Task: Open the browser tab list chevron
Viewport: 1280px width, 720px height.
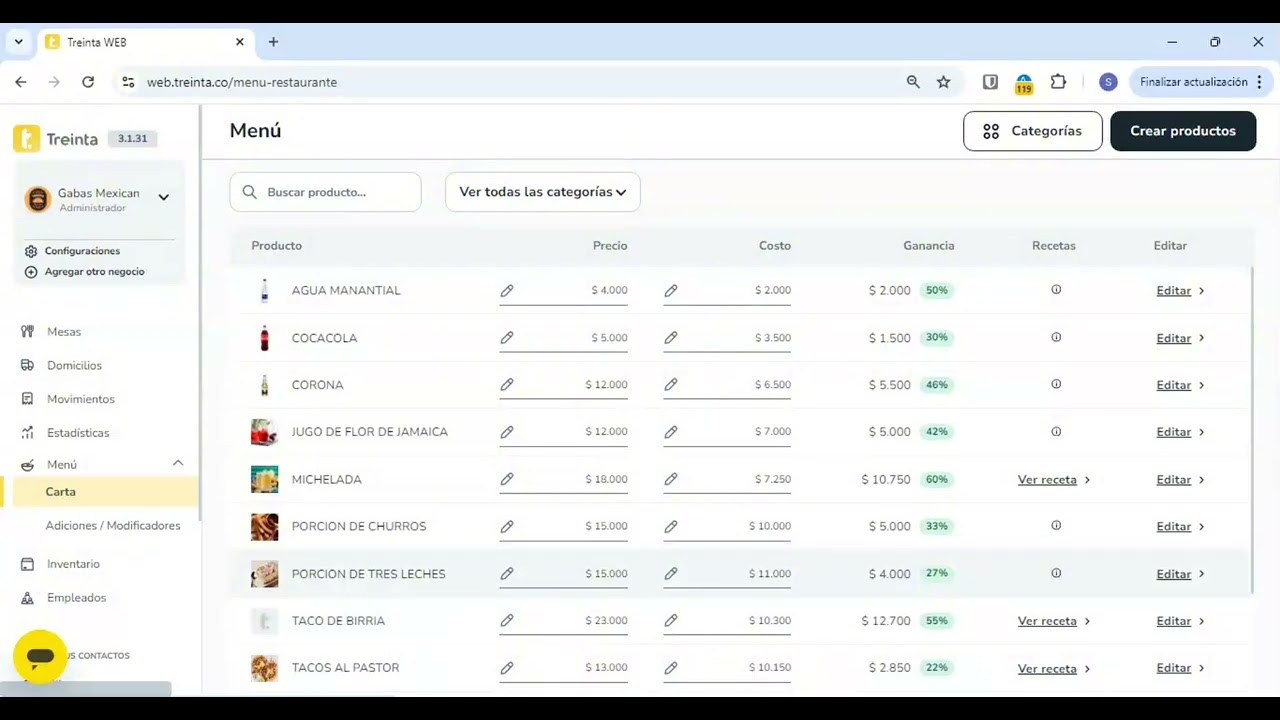Action: (x=18, y=42)
